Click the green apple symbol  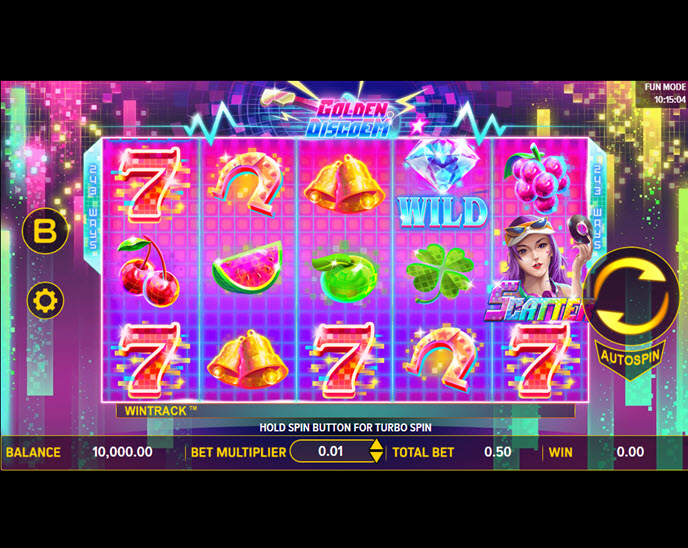pyautogui.click(x=345, y=276)
